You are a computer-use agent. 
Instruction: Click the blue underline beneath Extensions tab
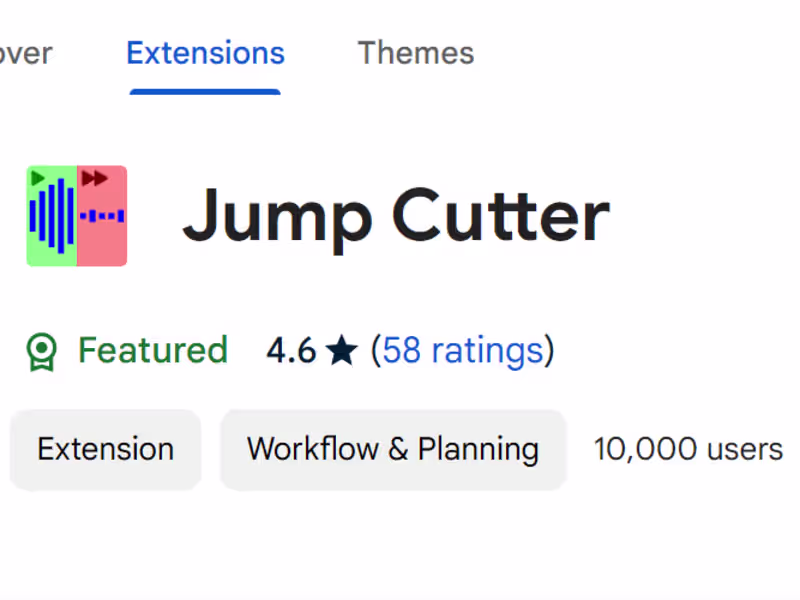[x=205, y=91]
